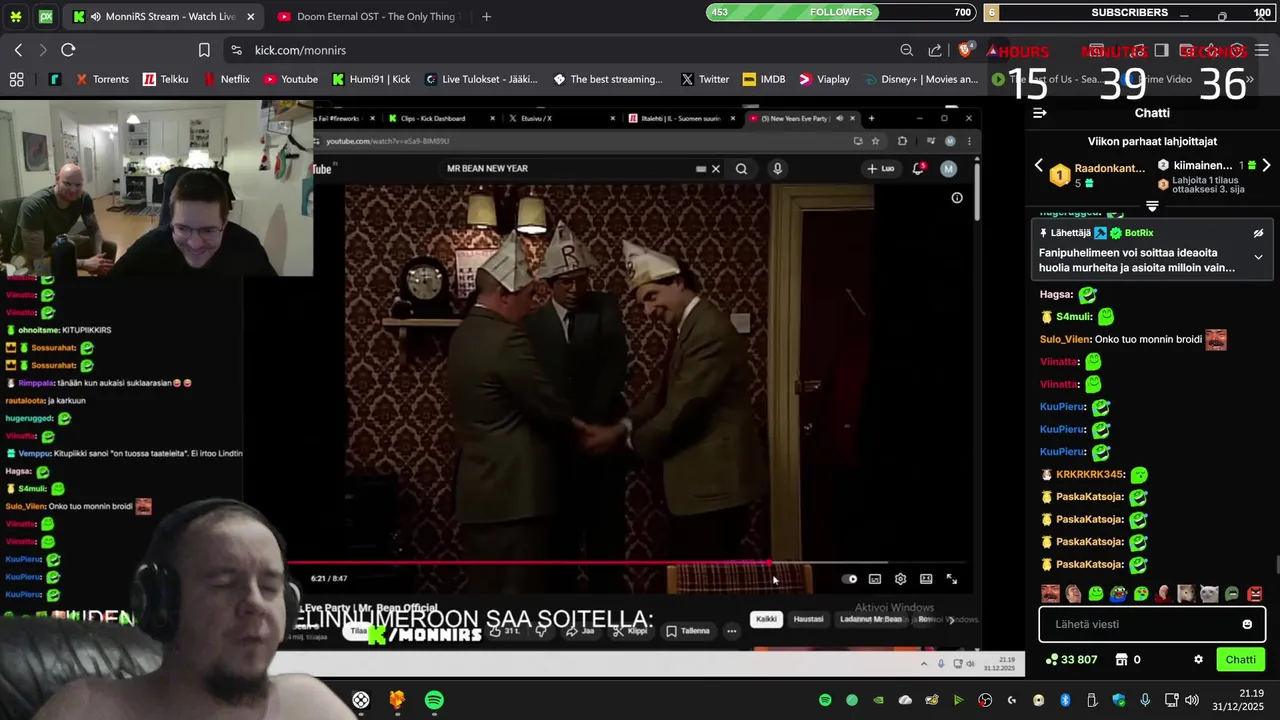Search YouTube with the magnifier button

pos(741,169)
